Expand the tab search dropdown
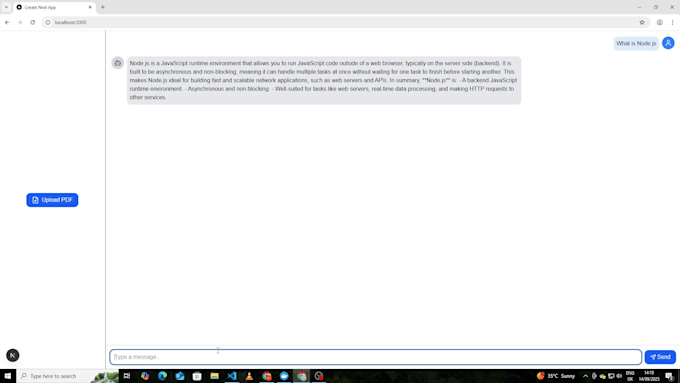The width and height of the screenshot is (680, 383). (6, 7)
